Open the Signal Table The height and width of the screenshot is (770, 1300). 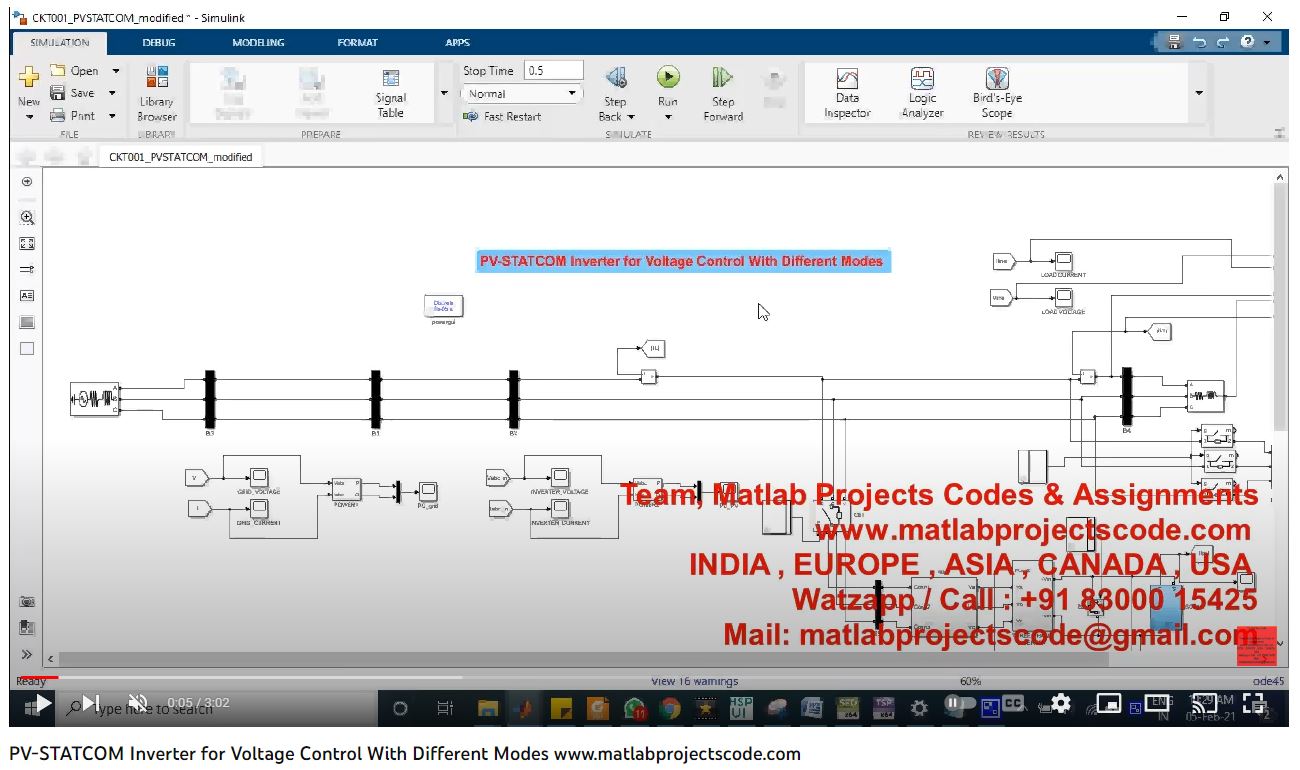[391, 94]
